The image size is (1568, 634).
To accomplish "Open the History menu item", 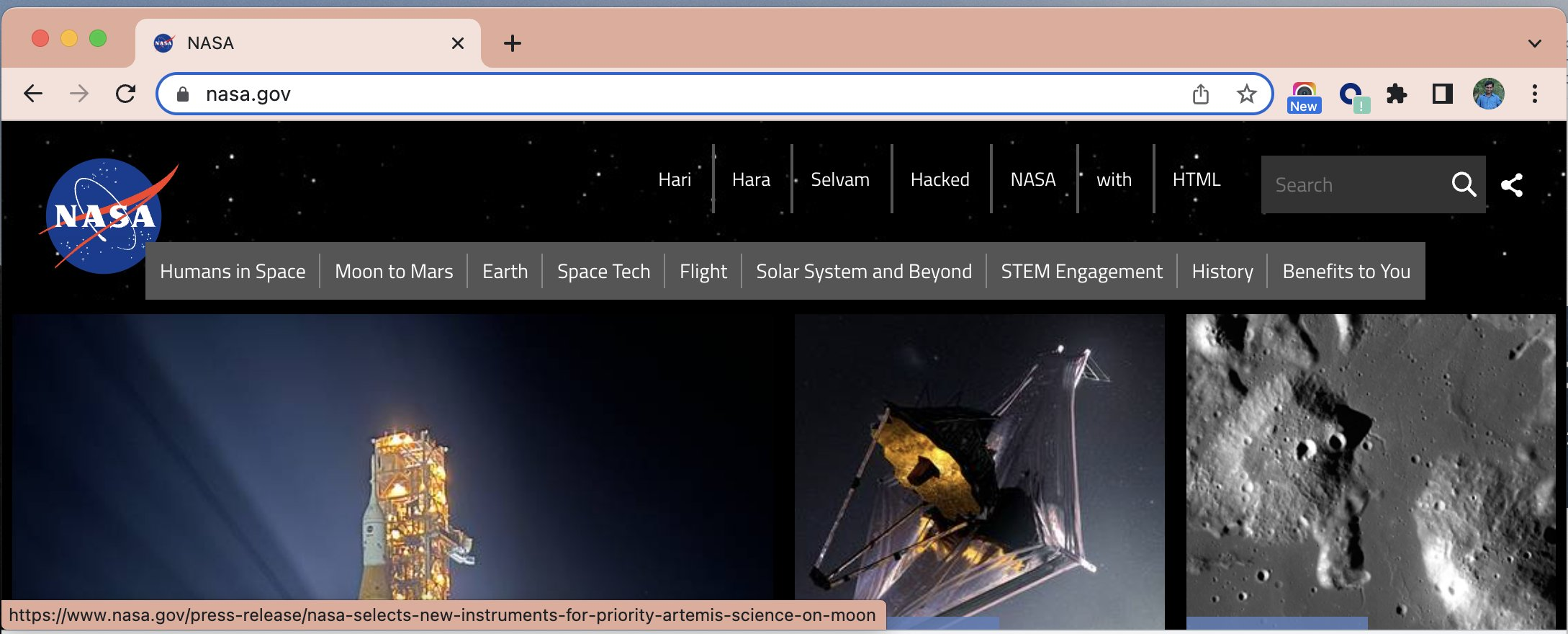I will pos(1222,271).
